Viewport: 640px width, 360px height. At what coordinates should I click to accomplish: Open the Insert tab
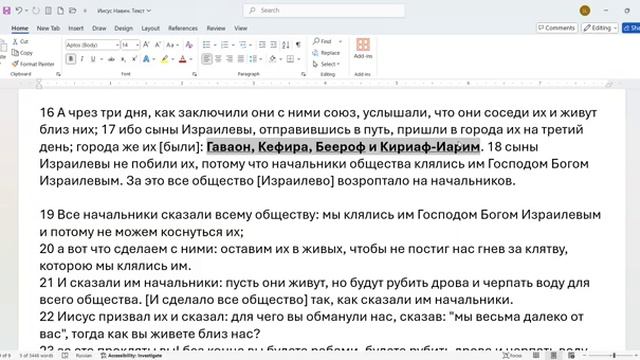click(76, 28)
